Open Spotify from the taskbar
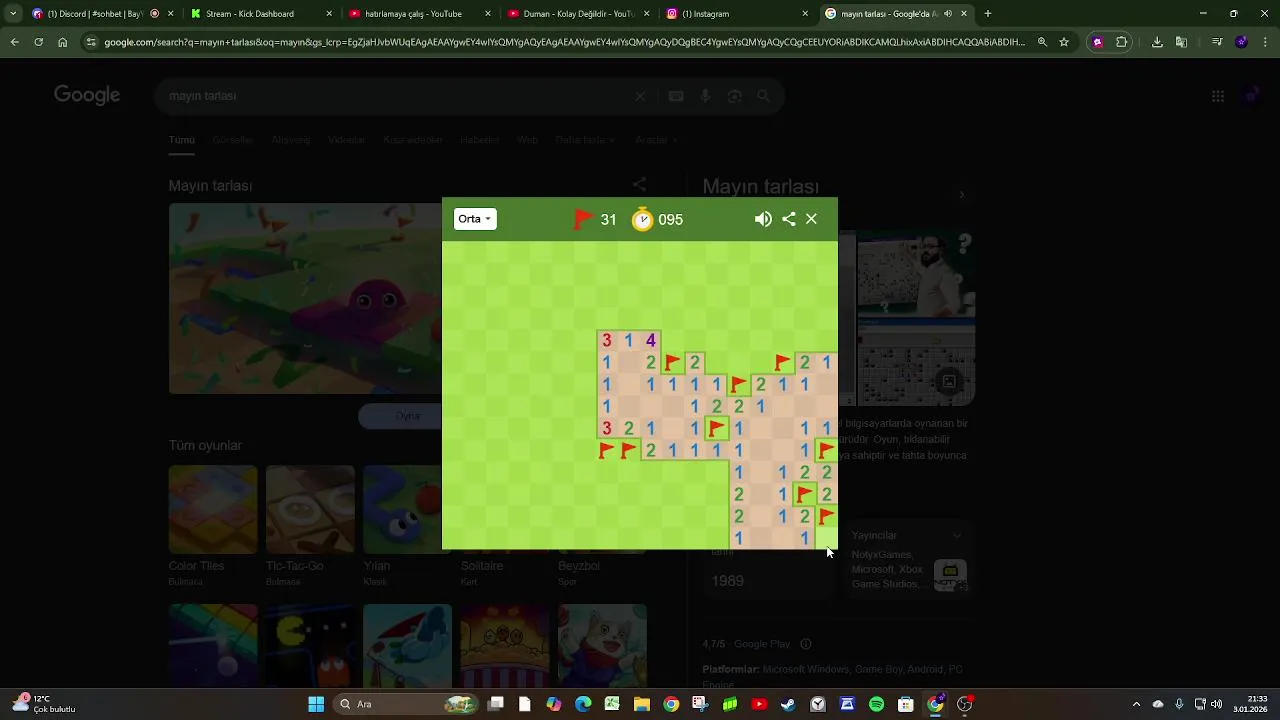The height and width of the screenshot is (720, 1280). point(876,704)
